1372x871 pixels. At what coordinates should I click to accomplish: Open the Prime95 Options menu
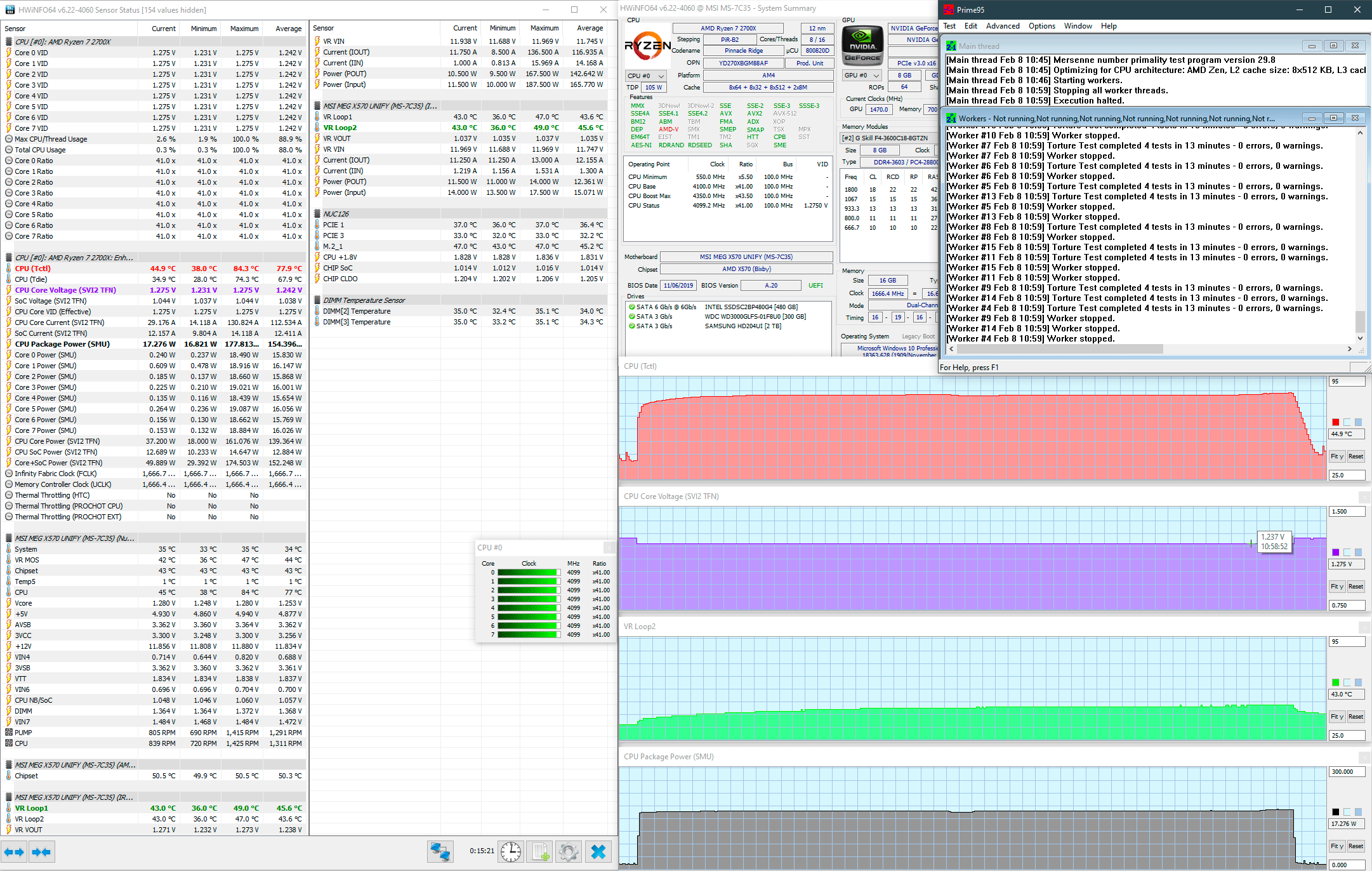coord(1041,26)
